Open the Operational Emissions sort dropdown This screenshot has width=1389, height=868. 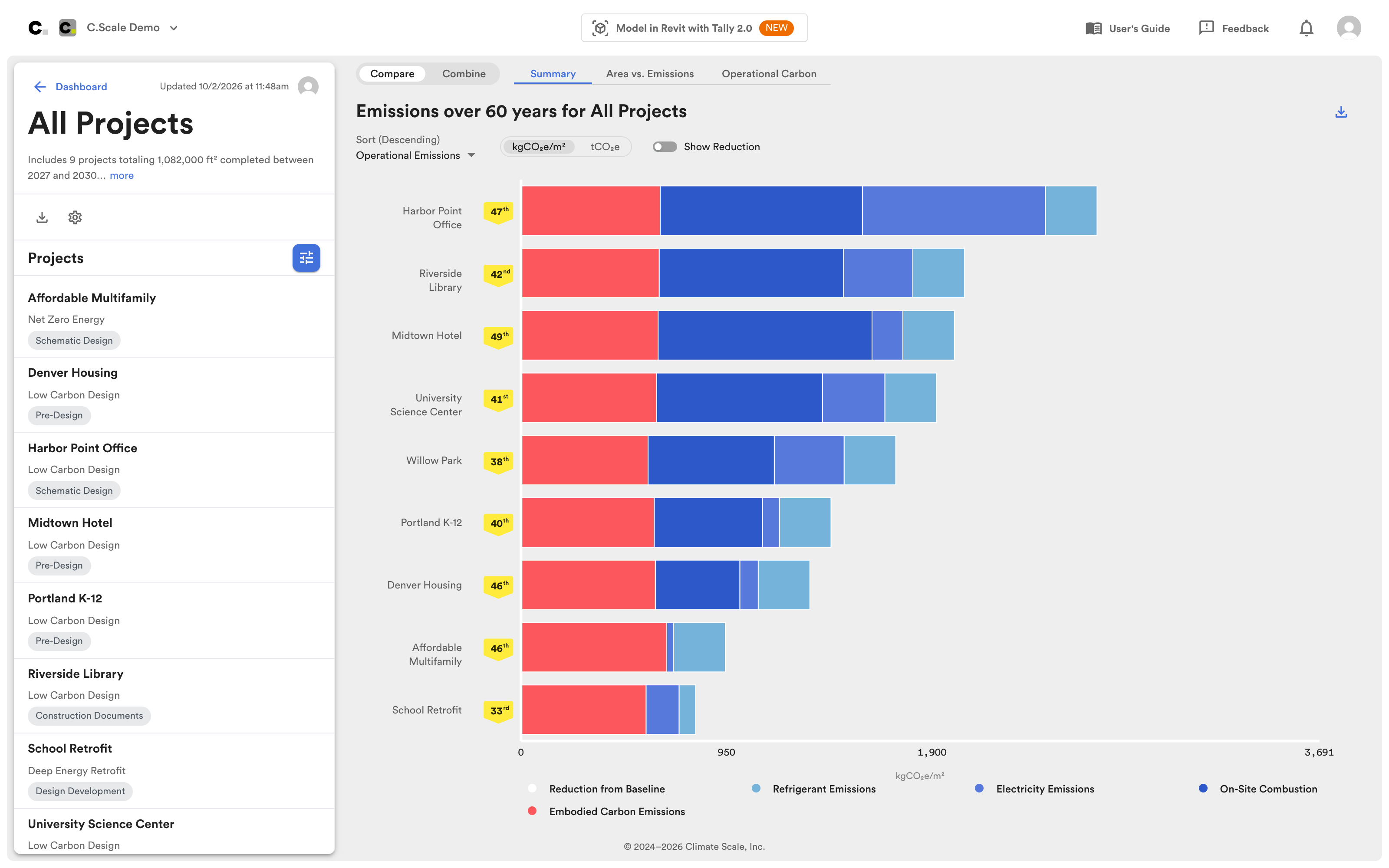click(x=415, y=155)
